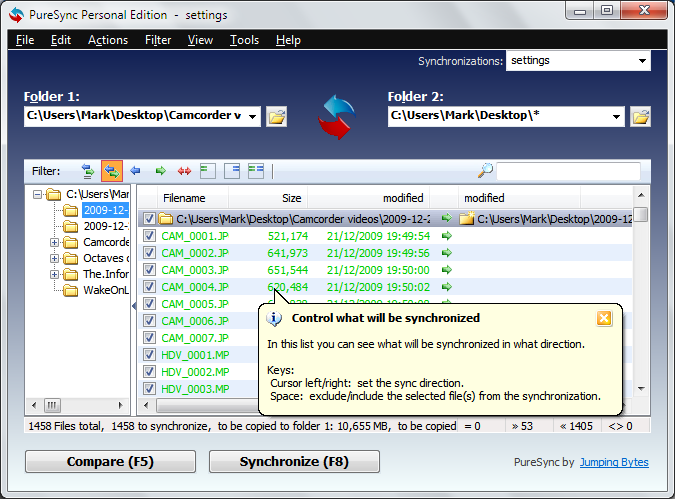Viewport: 675px width, 499px height.
Task: Click into the filter search text box
Action: click(x=568, y=171)
